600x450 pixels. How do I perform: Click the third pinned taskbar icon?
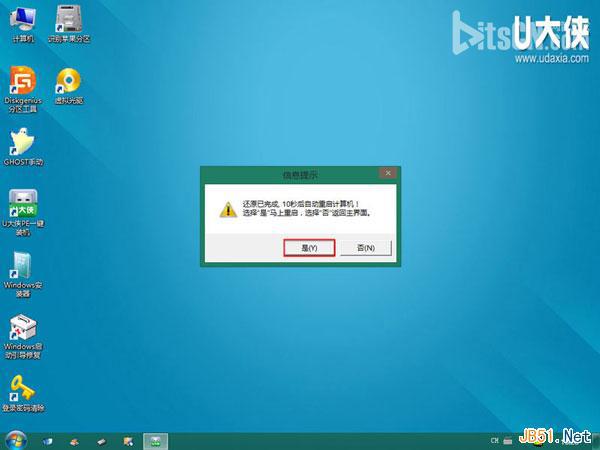(x=101, y=442)
